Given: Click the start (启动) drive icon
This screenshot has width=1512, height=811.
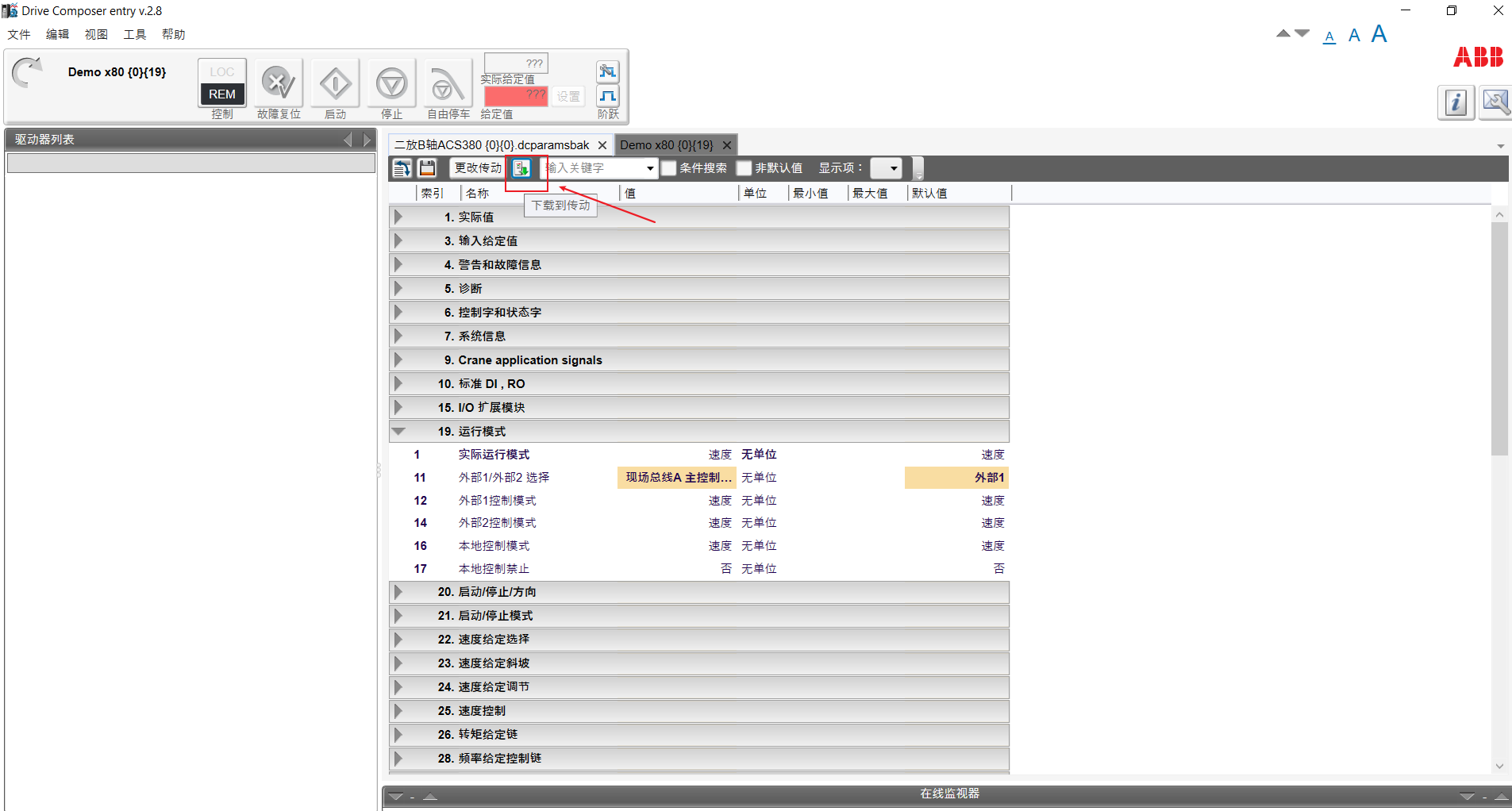Looking at the screenshot, I should point(335,83).
